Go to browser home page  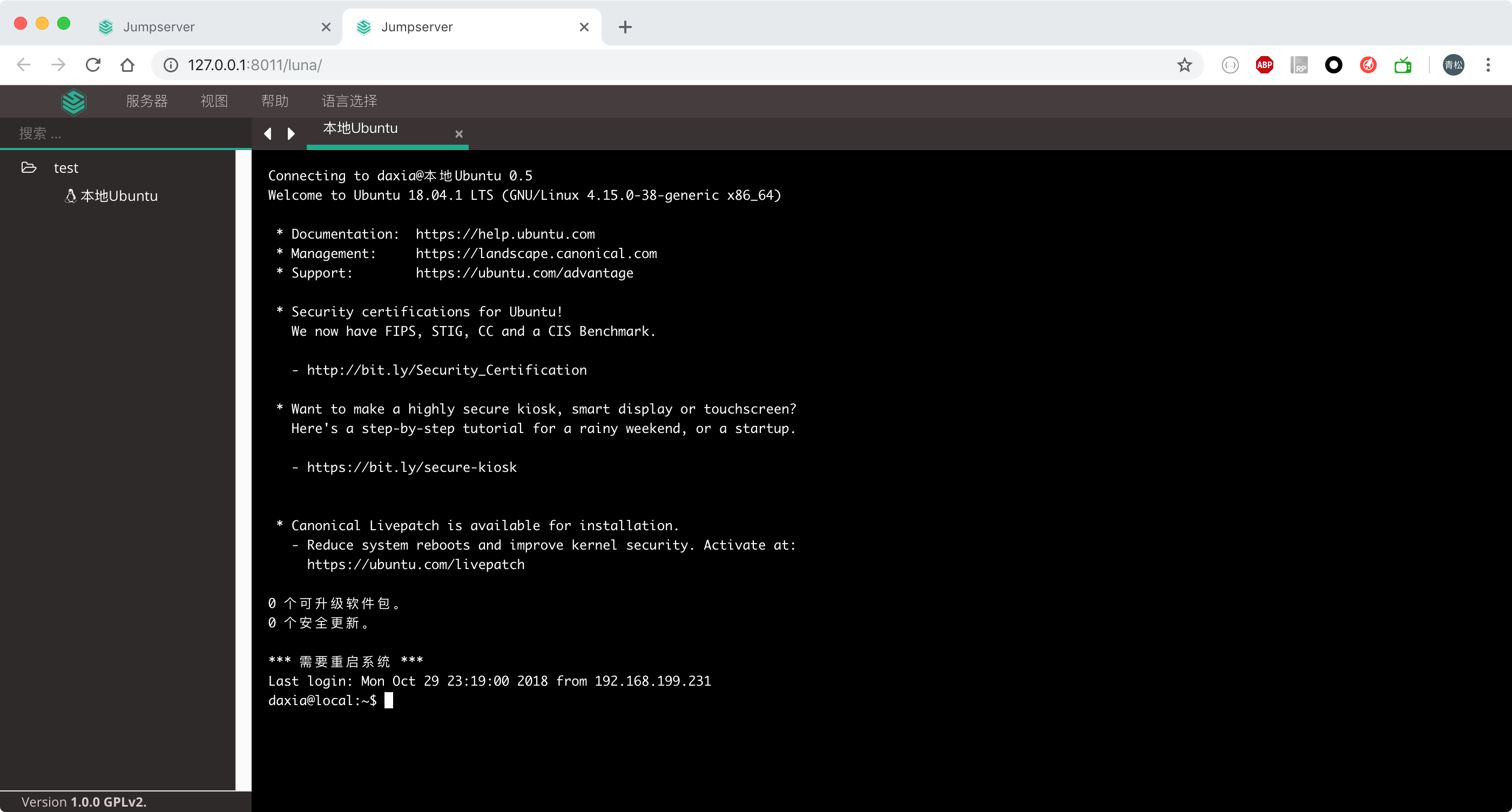127,65
